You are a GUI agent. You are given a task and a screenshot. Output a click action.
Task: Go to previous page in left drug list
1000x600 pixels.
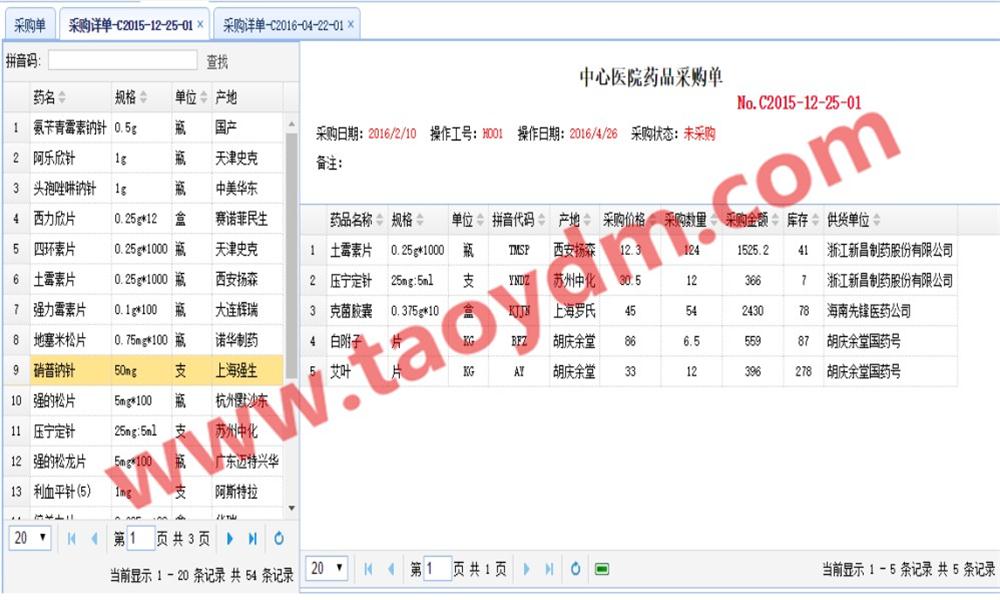coord(94,538)
